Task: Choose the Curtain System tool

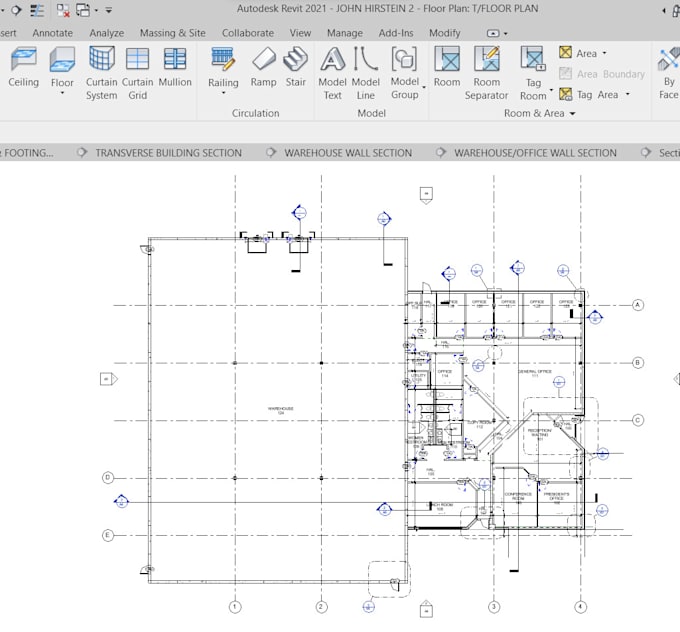Action: point(101,74)
